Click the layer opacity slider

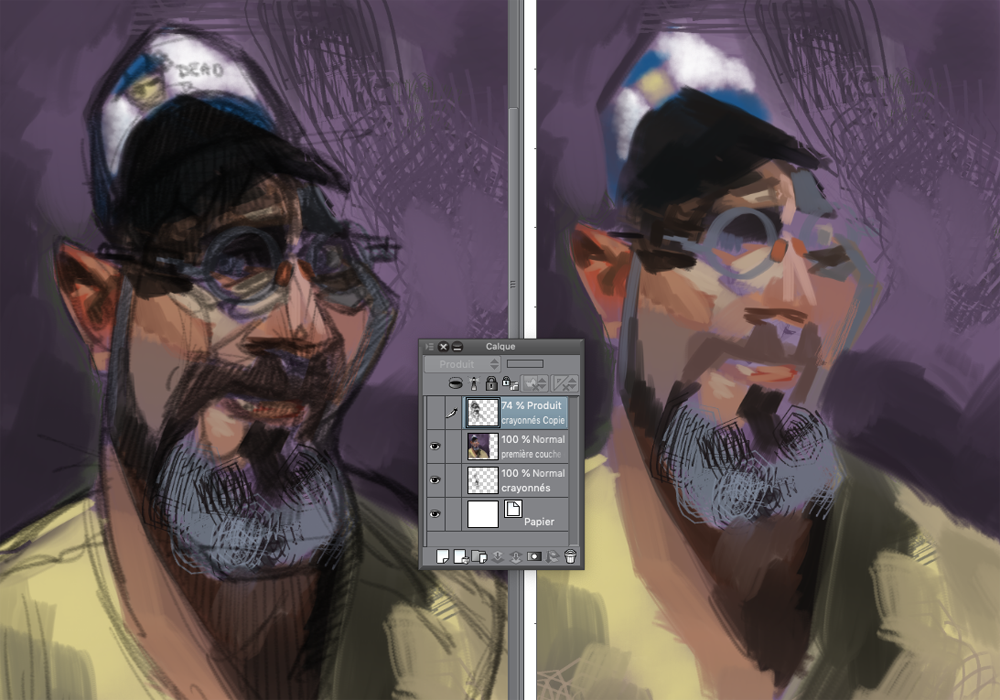coord(525,364)
